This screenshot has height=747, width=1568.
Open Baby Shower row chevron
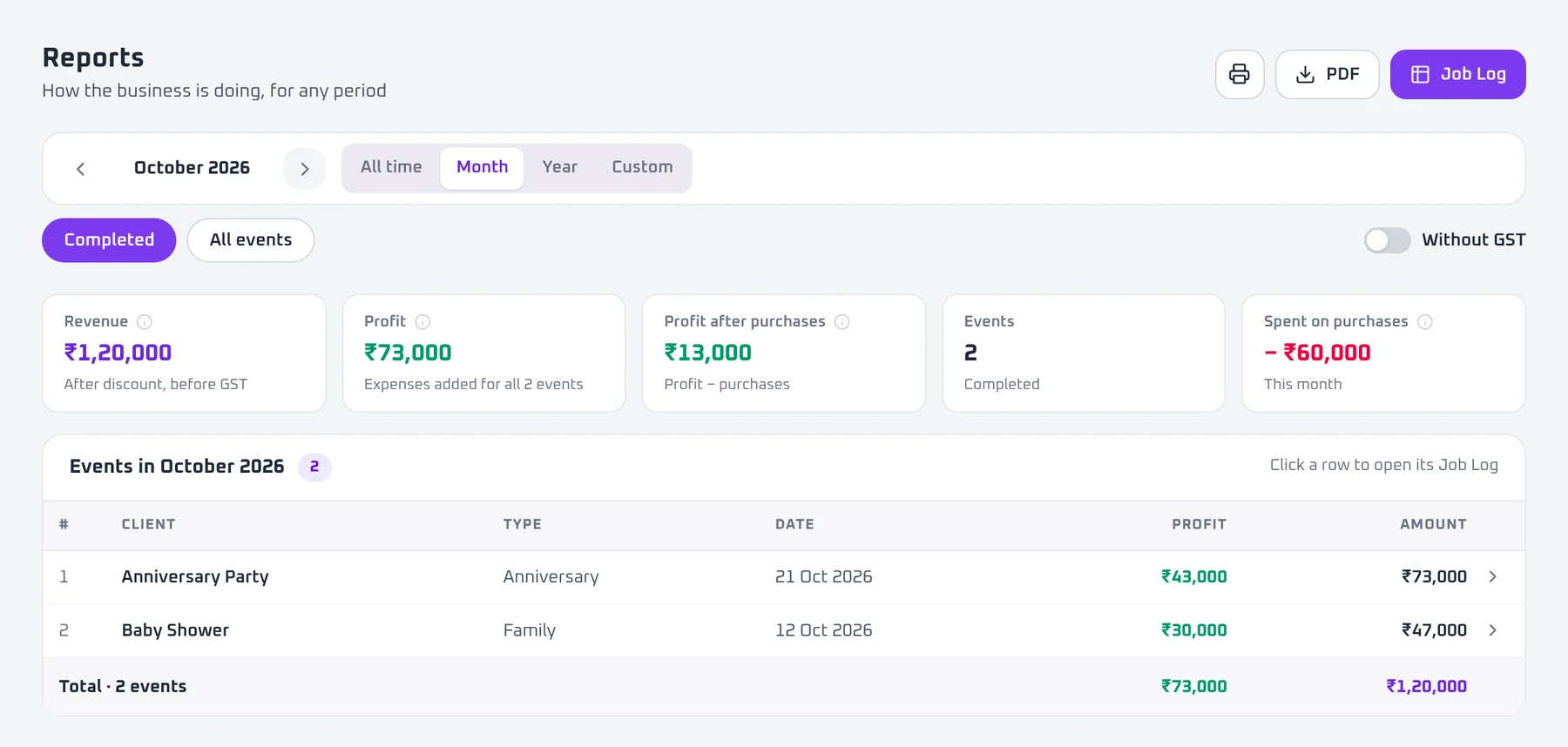point(1493,630)
